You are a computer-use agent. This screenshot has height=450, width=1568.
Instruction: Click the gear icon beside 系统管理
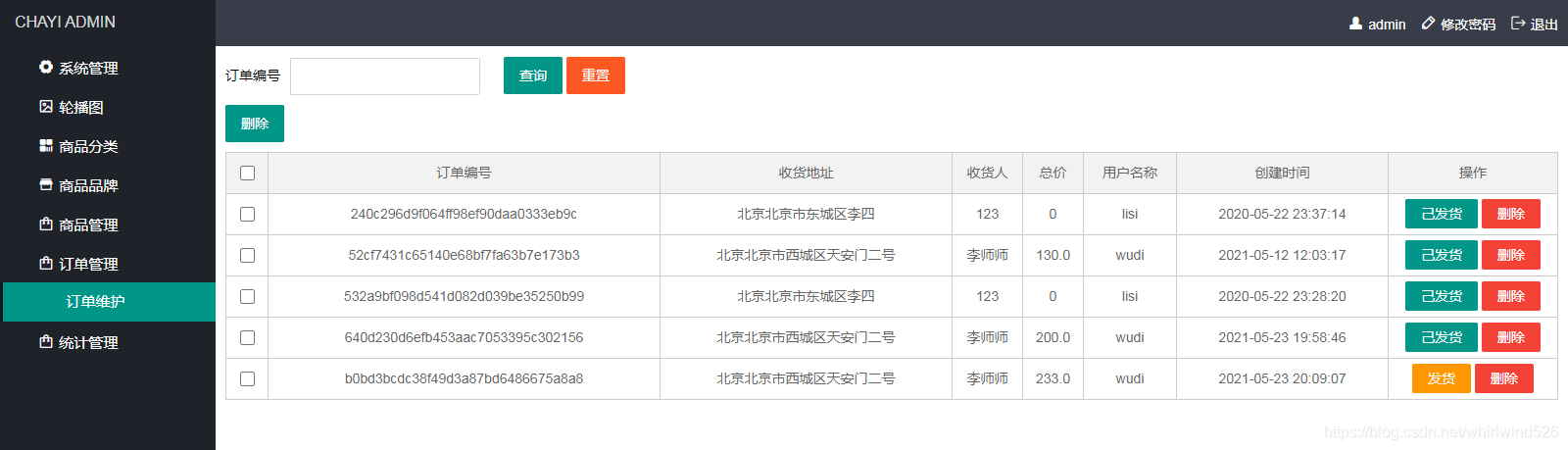46,67
